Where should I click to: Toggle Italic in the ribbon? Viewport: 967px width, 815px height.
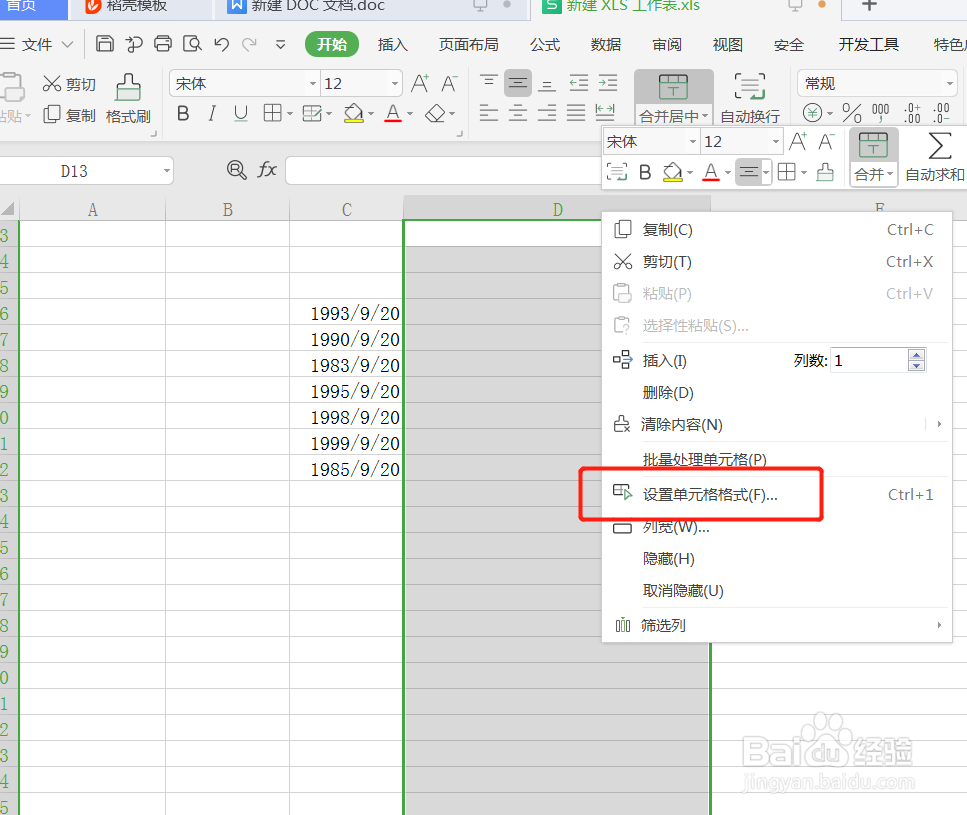212,113
